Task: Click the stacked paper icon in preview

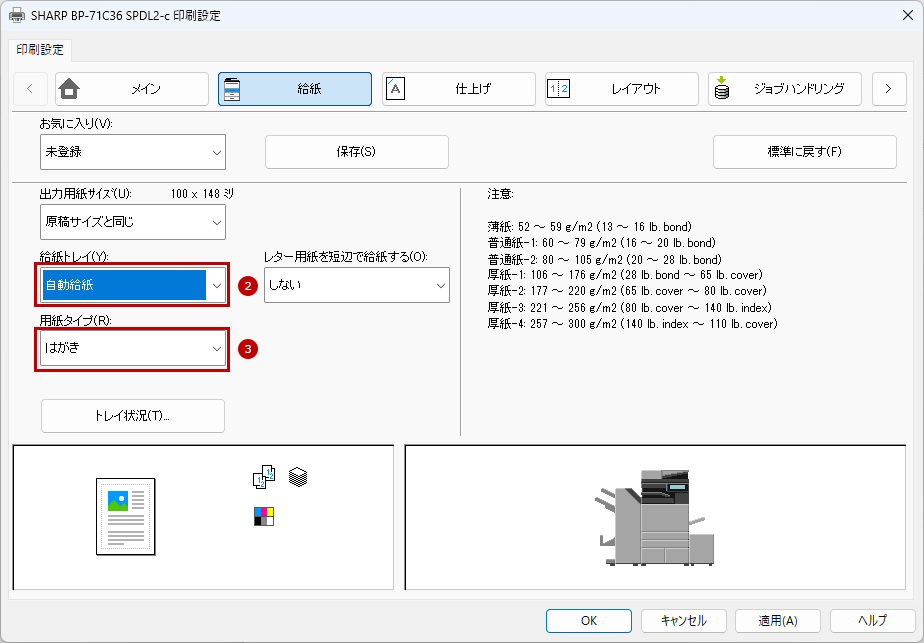Action: pos(298,478)
